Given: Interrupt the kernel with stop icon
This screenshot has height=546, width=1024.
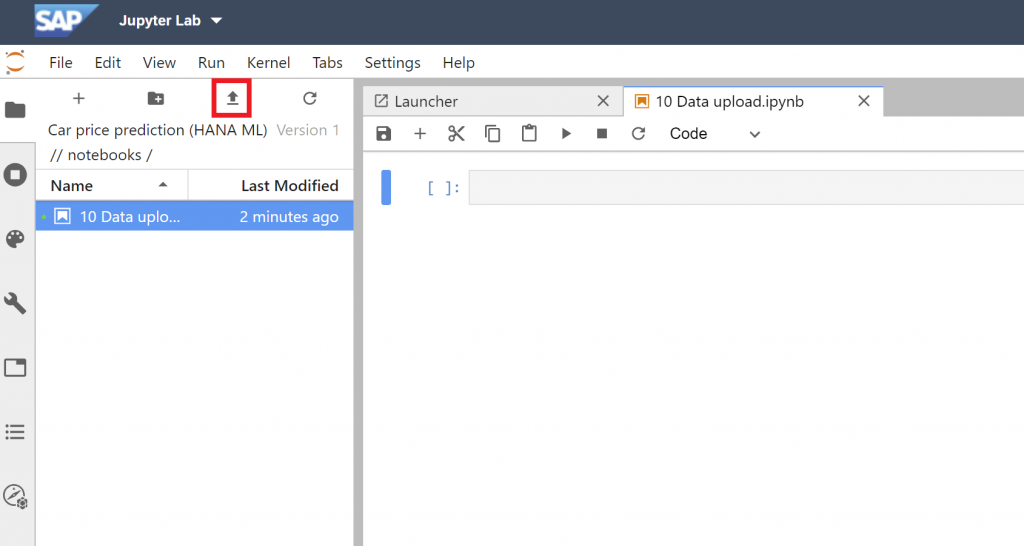Looking at the screenshot, I should (x=602, y=134).
